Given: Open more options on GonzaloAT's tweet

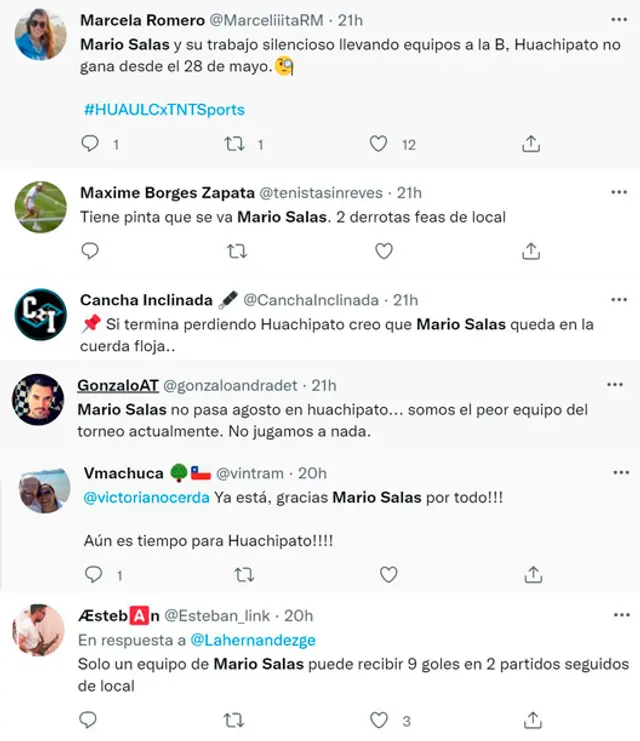Looking at the screenshot, I should pyautogui.click(x=617, y=385).
